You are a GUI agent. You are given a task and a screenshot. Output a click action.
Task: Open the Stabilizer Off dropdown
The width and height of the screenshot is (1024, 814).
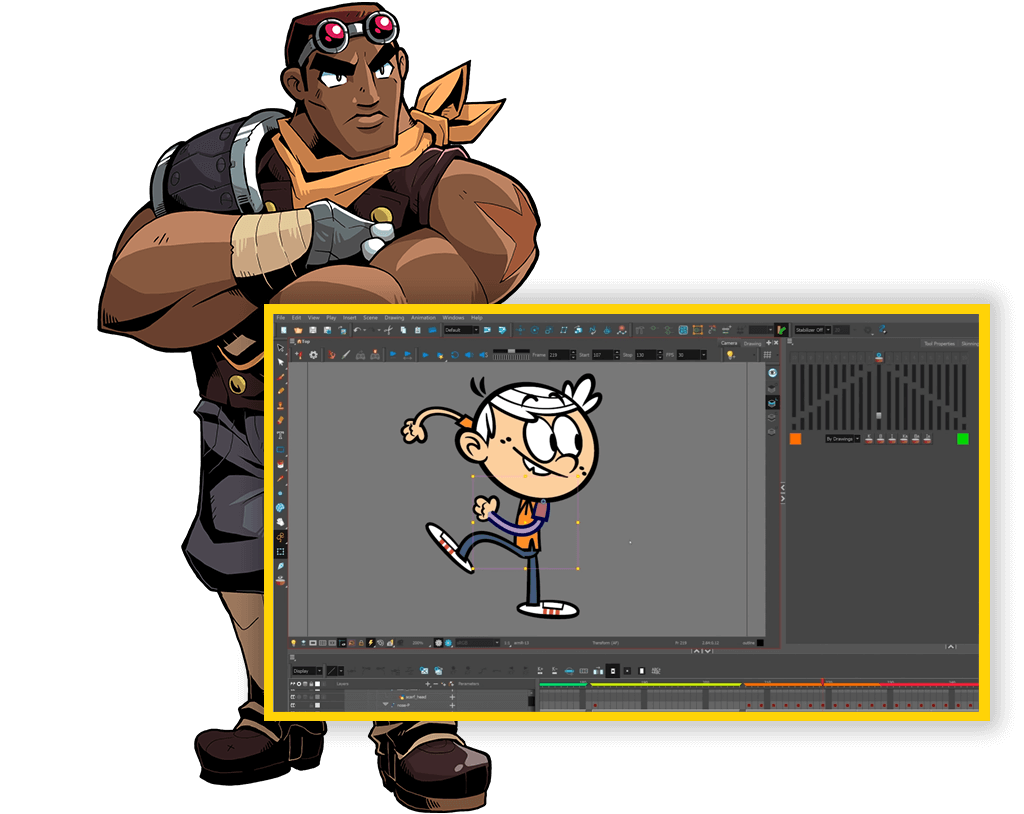coord(812,331)
